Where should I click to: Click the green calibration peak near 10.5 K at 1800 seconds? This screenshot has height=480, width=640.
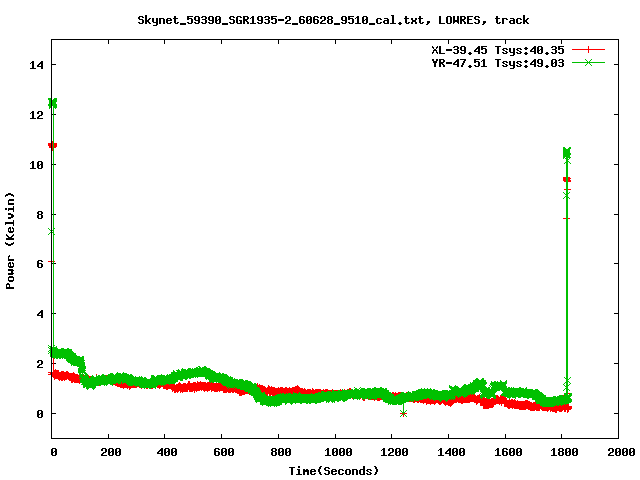tap(567, 153)
